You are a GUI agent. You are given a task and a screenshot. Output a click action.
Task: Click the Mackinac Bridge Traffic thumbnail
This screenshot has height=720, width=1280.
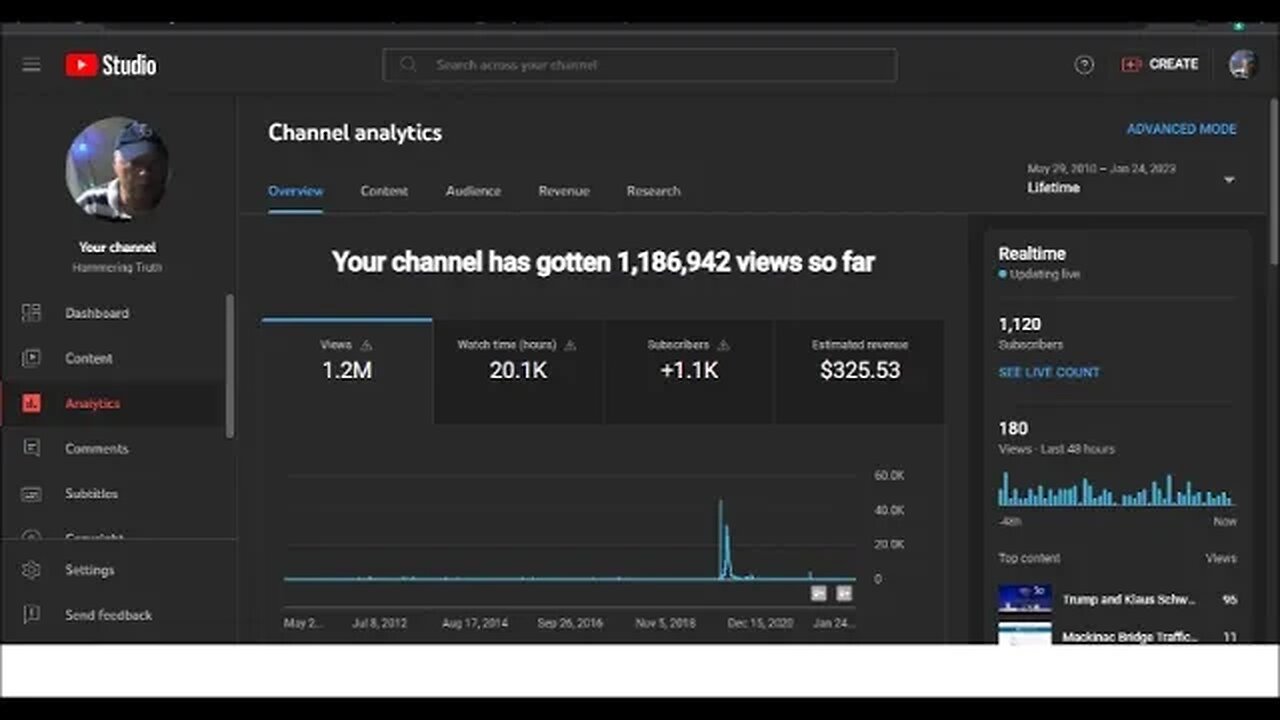coord(1025,633)
